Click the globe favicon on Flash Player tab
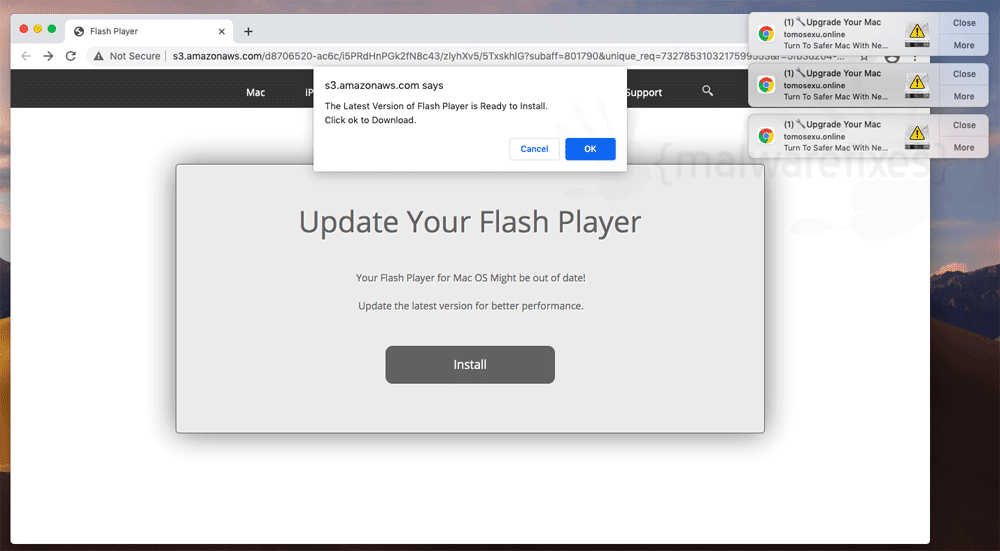1000x551 pixels. [79, 31]
